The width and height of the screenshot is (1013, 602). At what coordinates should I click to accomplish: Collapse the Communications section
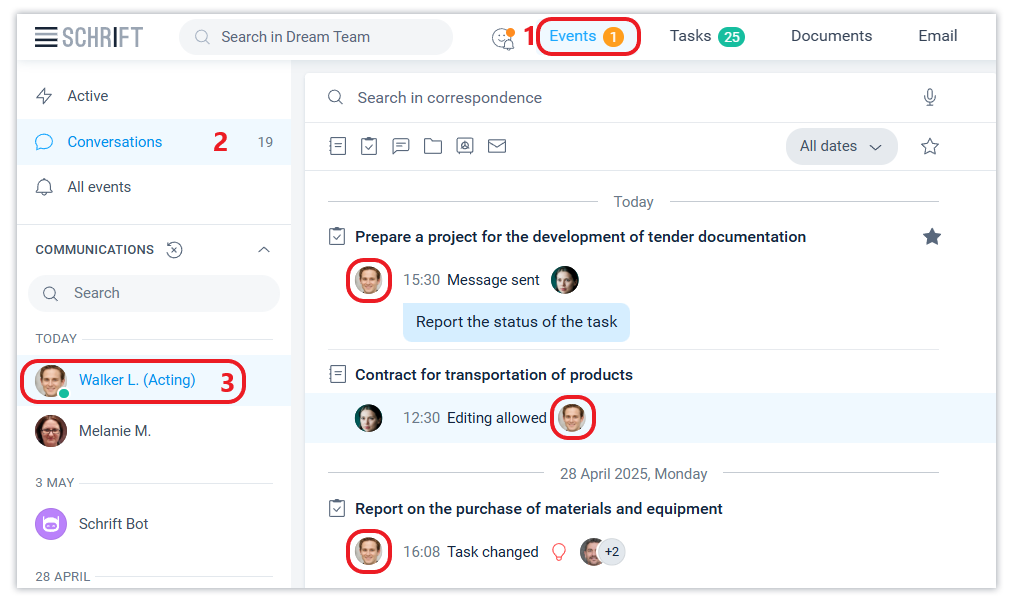[x=264, y=250]
